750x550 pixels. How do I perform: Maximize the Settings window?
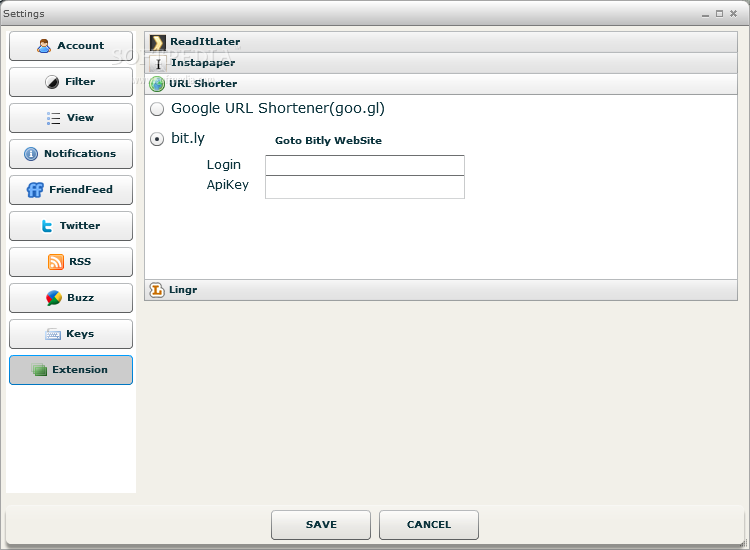[719, 14]
